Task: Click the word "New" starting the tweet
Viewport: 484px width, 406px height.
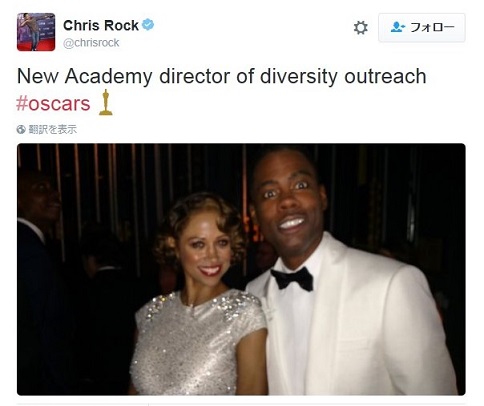Action: pyautogui.click(x=38, y=76)
